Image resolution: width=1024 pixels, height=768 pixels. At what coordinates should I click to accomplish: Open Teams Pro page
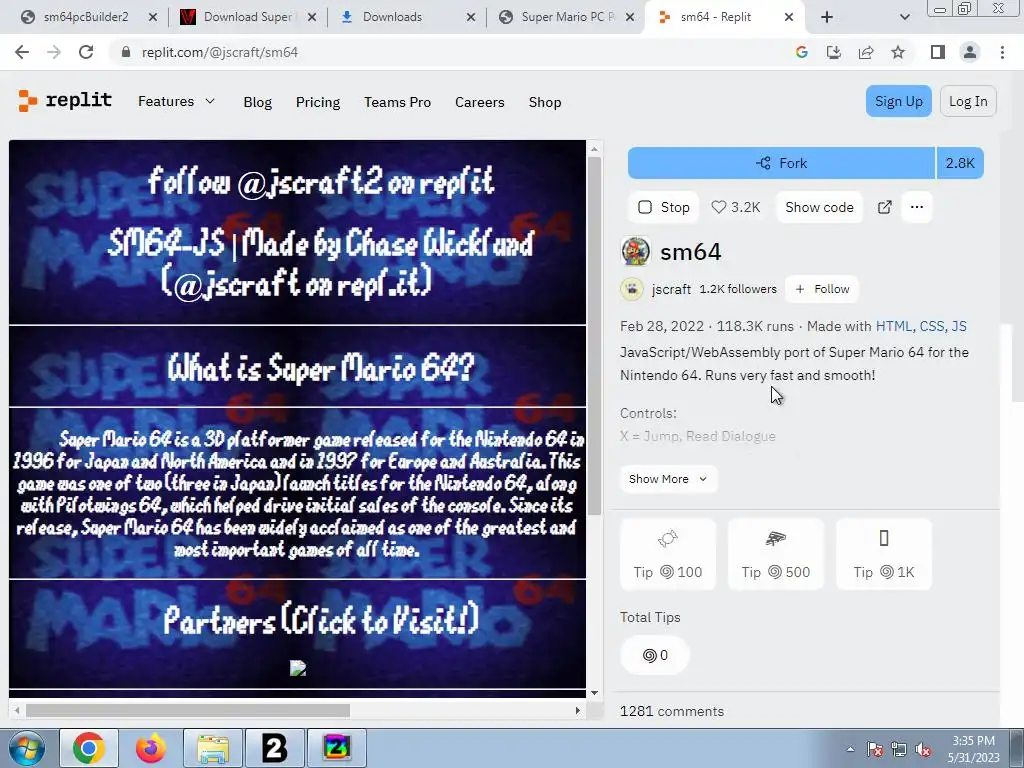click(397, 102)
